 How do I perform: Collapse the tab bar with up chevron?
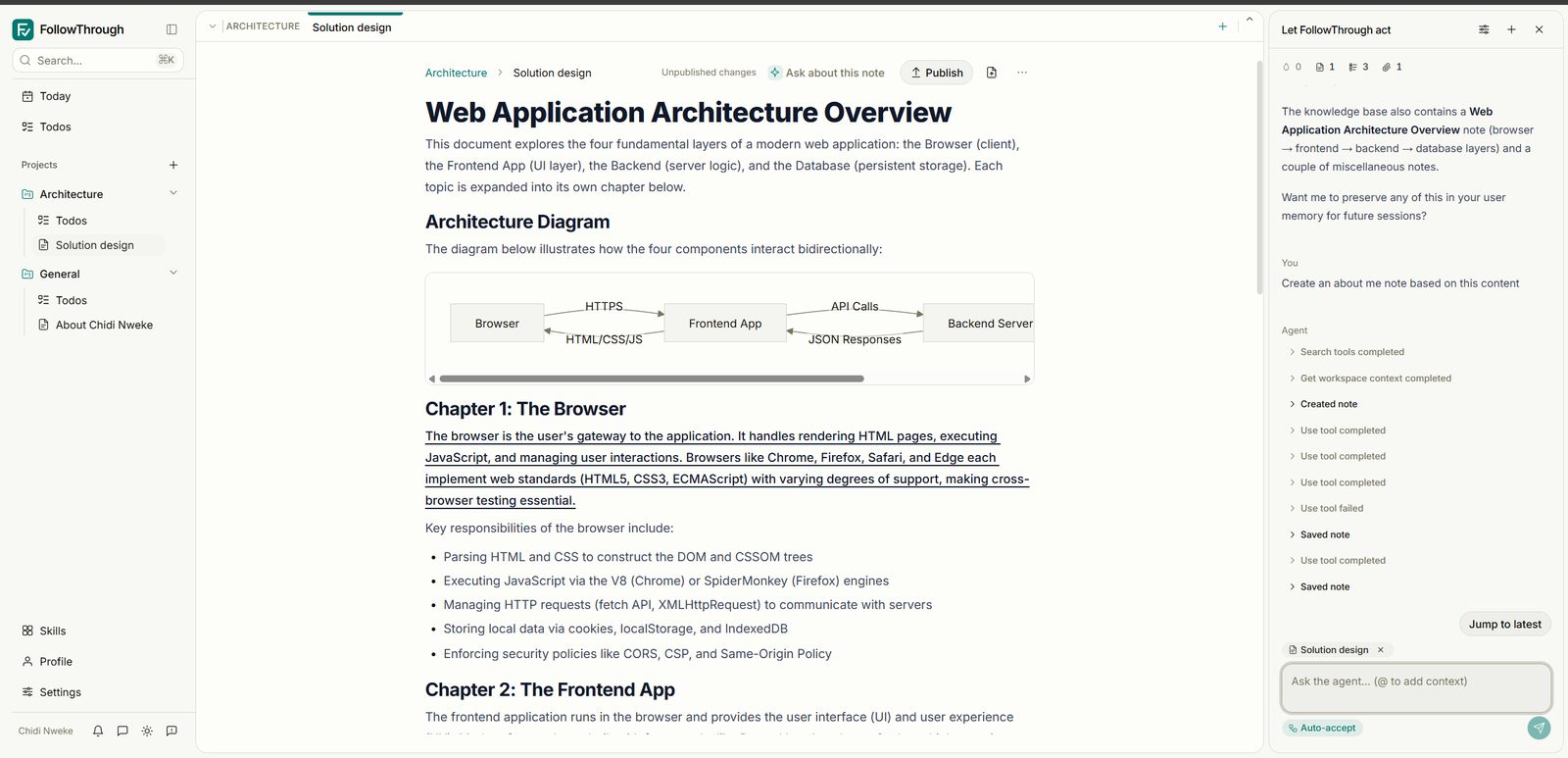pyautogui.click(x=1249, y=20)
